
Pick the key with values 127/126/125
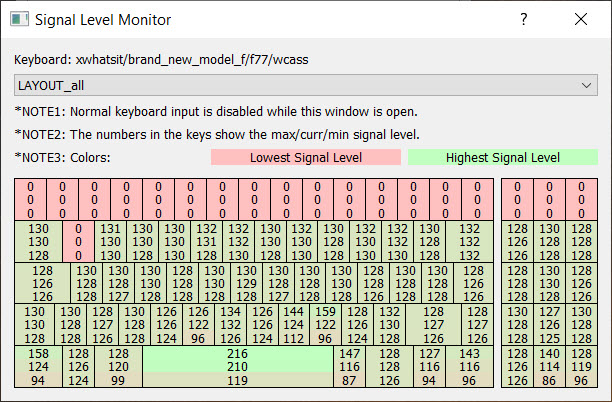point(550,325)
